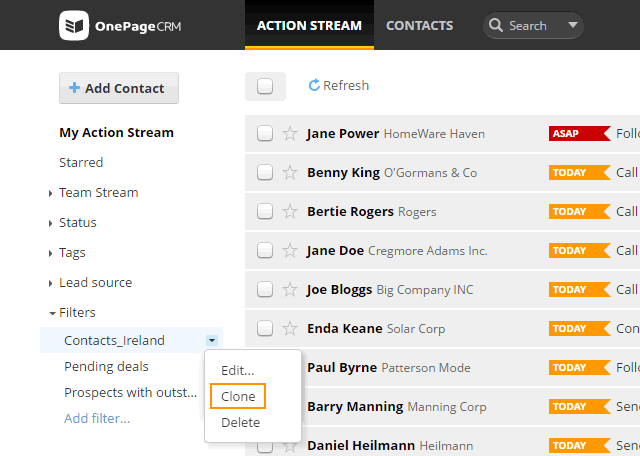Viewport: 640px width, 456px height.
Task: Star the Bertie Rogers contact
Action: [x=290, y=211]
